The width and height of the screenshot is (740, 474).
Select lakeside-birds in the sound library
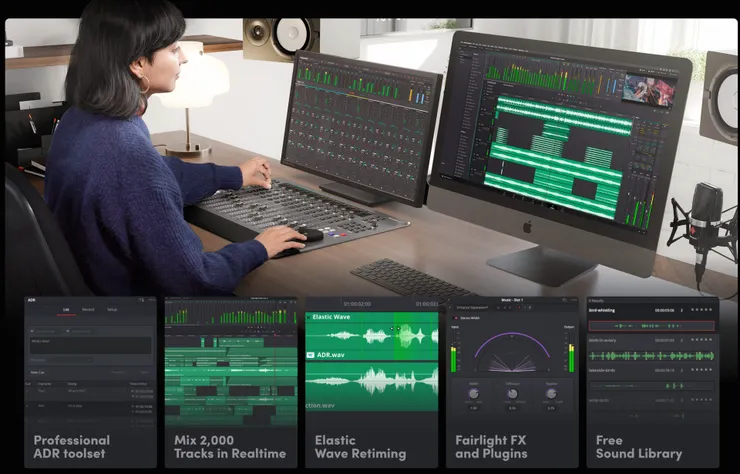pos(602,370)
